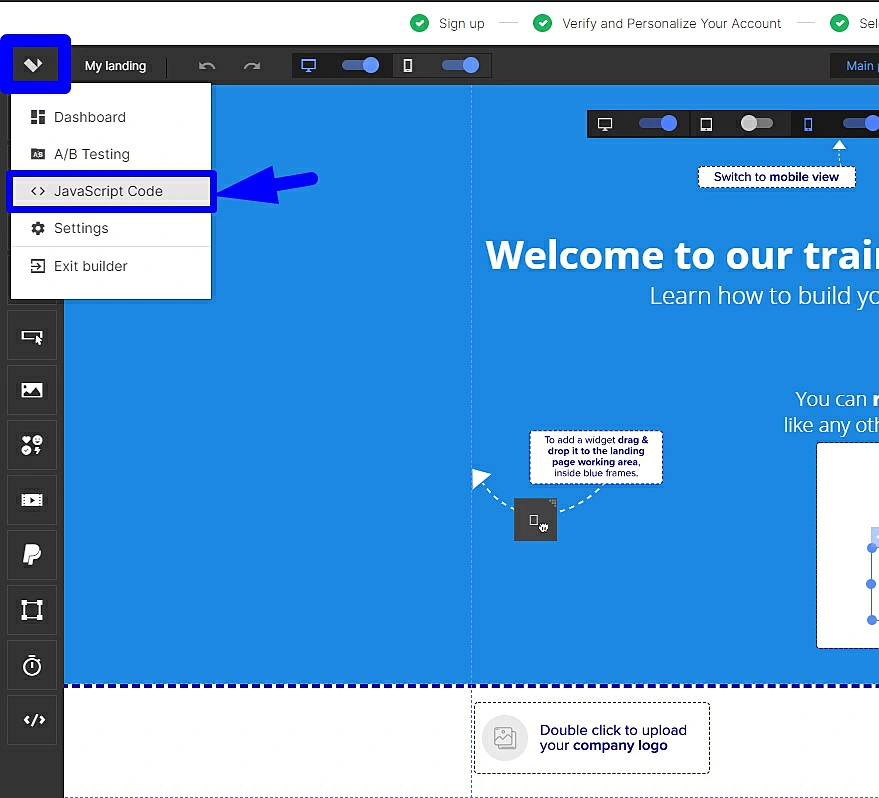Select the Button widget in sidebar
The image size is (879, 798).
(32, 336)
